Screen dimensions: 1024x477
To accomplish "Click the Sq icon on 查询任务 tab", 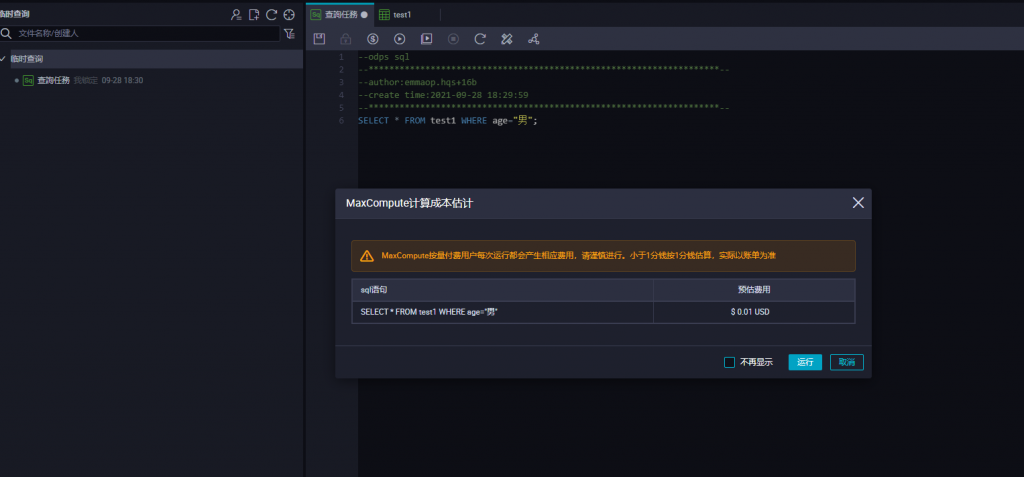I will click(x=316, y=14).
